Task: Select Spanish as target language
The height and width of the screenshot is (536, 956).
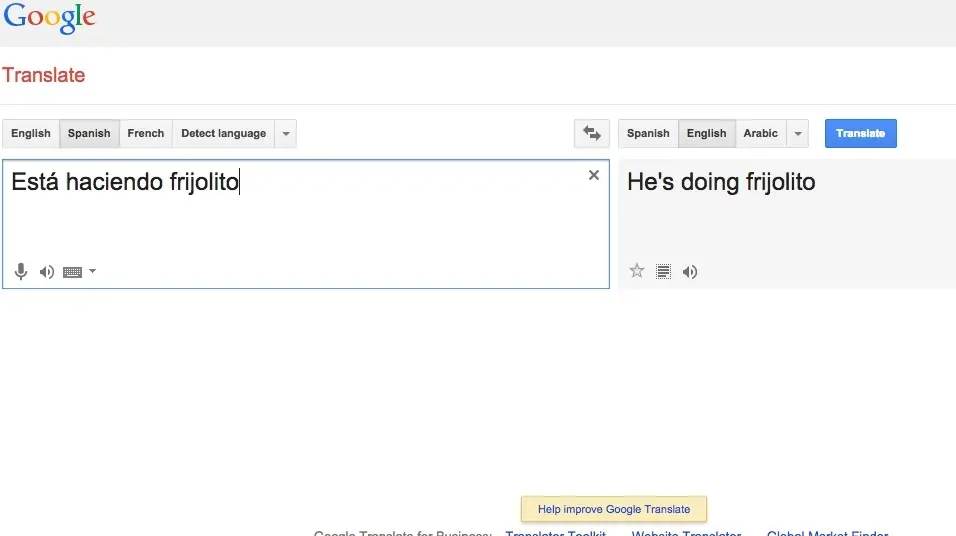Action: [648, 134]
